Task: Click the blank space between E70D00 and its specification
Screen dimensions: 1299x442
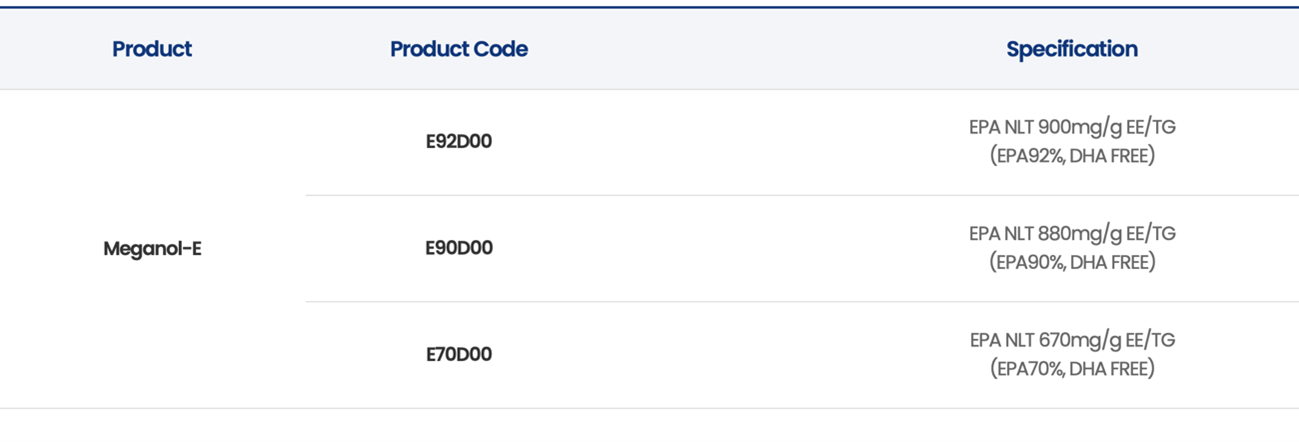Action: pyautogui.click(x=730, y=355)
